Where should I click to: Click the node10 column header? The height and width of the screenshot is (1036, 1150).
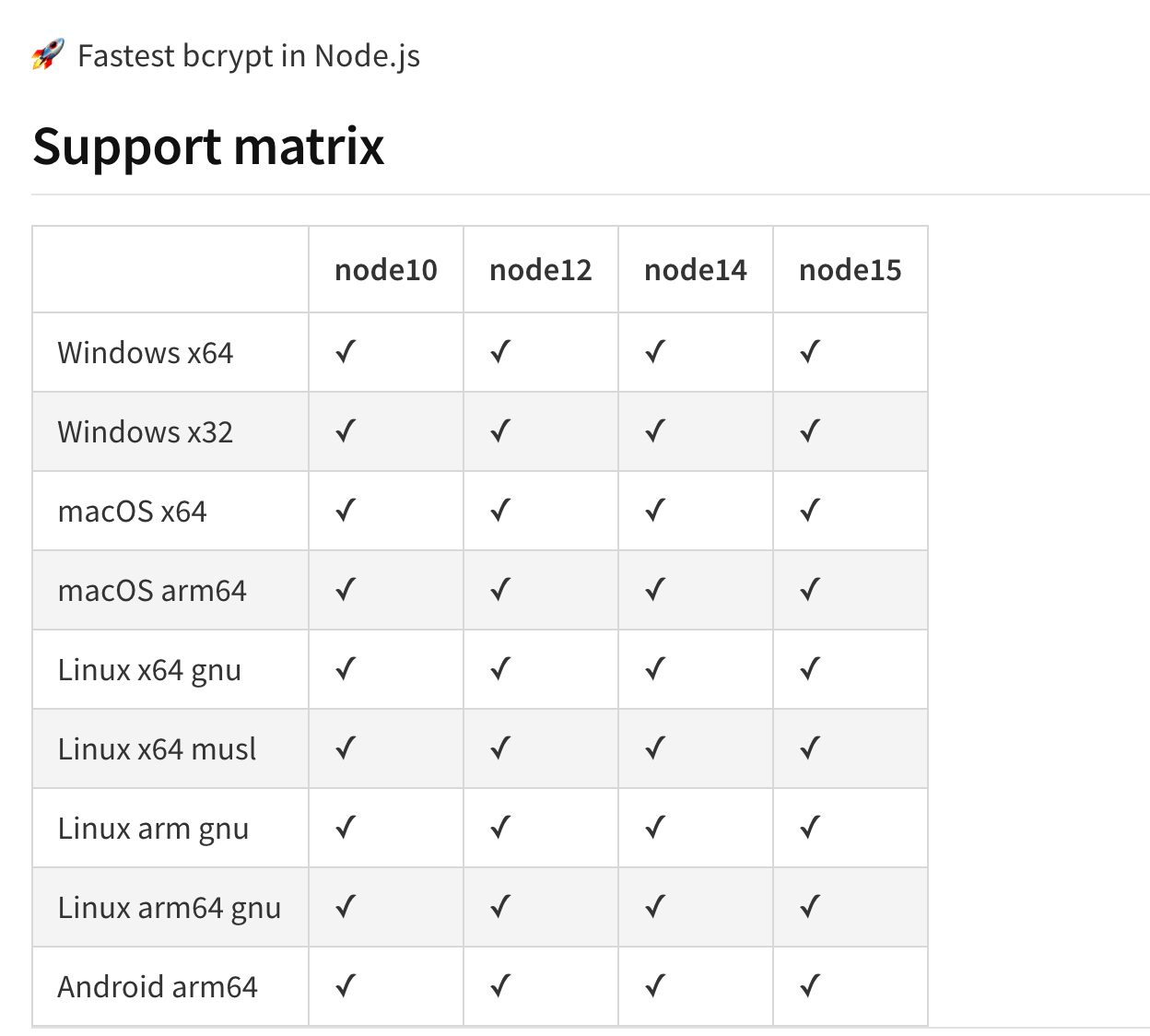point(385,270)
